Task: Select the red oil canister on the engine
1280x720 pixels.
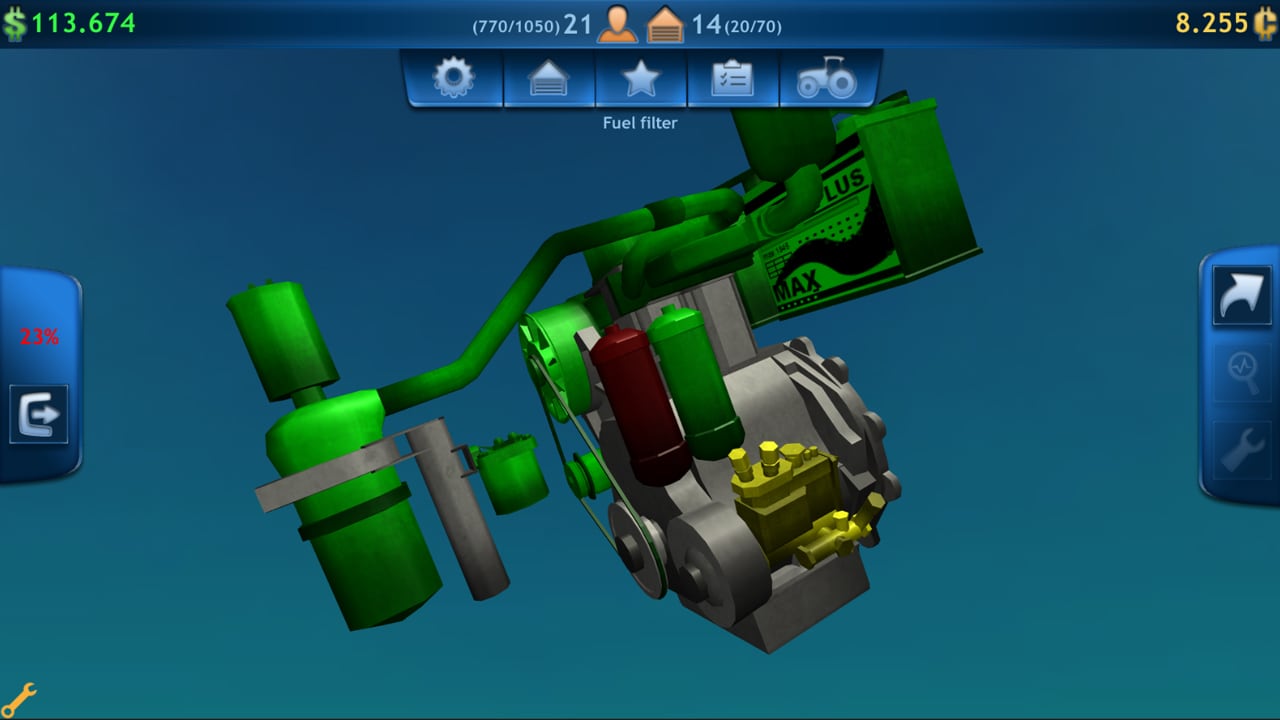Action: [x=637, y=400]
